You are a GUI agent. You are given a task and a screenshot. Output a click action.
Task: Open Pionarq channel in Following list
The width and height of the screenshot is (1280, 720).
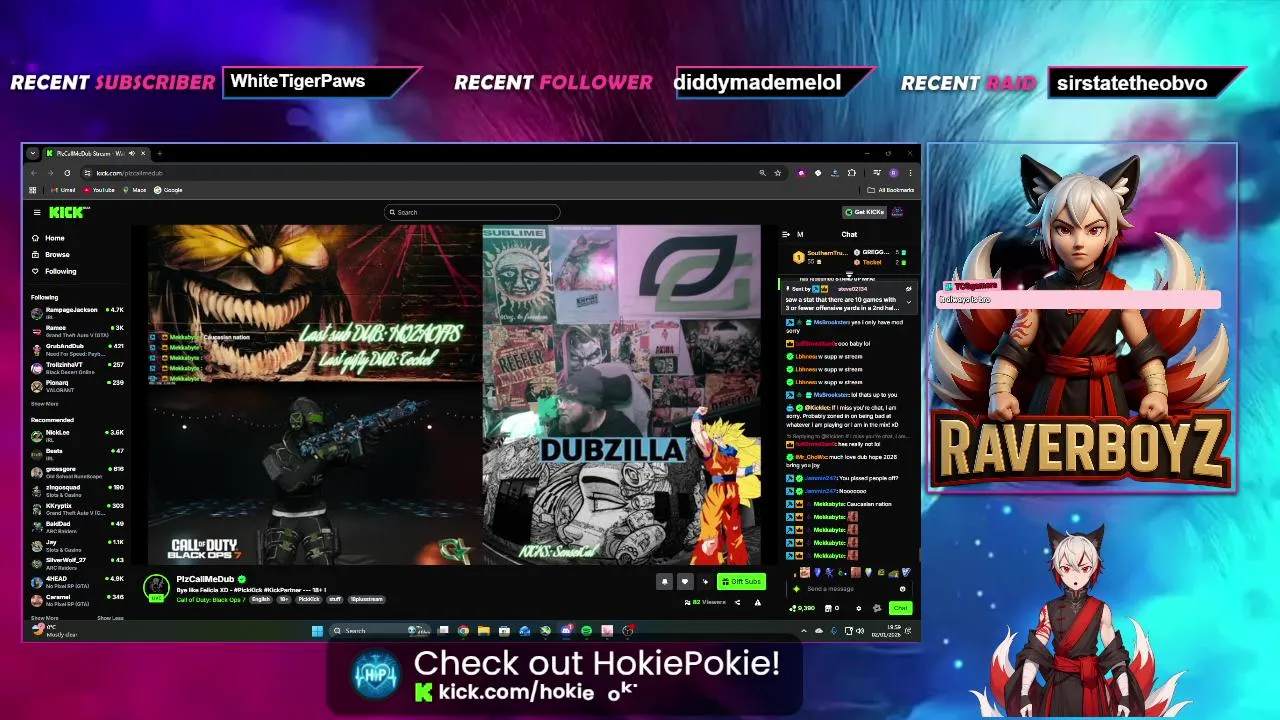pyautogui.click(x=77, y=385)
